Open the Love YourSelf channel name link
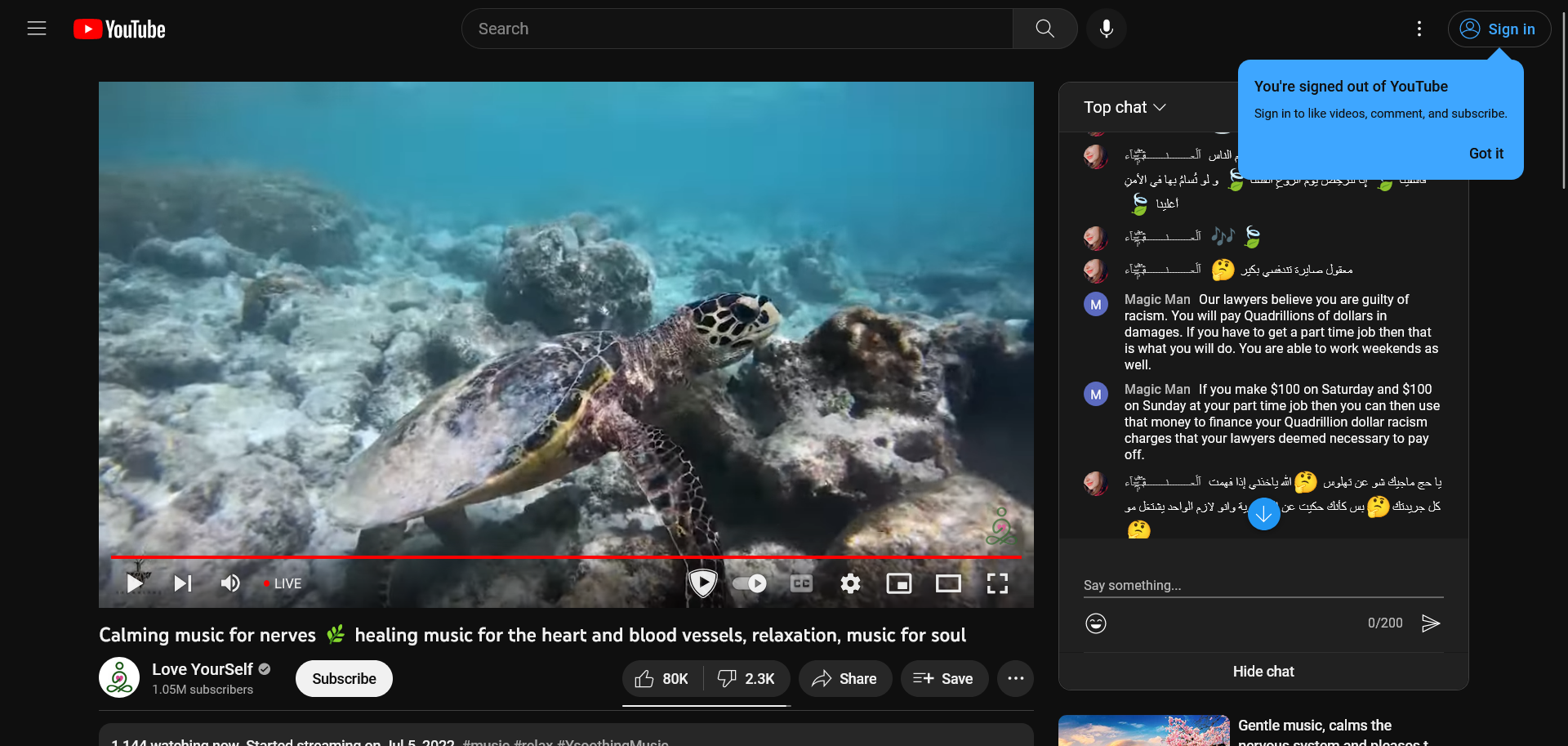Screen dimensions: 1568x746 click(x=203, y=669)
